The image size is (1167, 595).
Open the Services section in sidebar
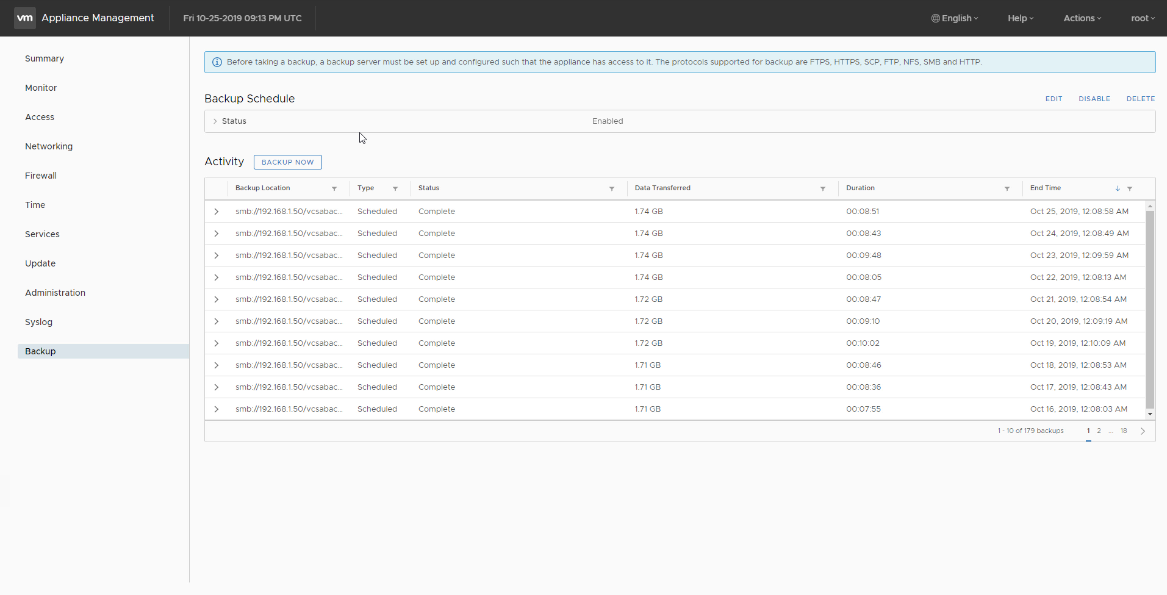[x=42, y=234]
